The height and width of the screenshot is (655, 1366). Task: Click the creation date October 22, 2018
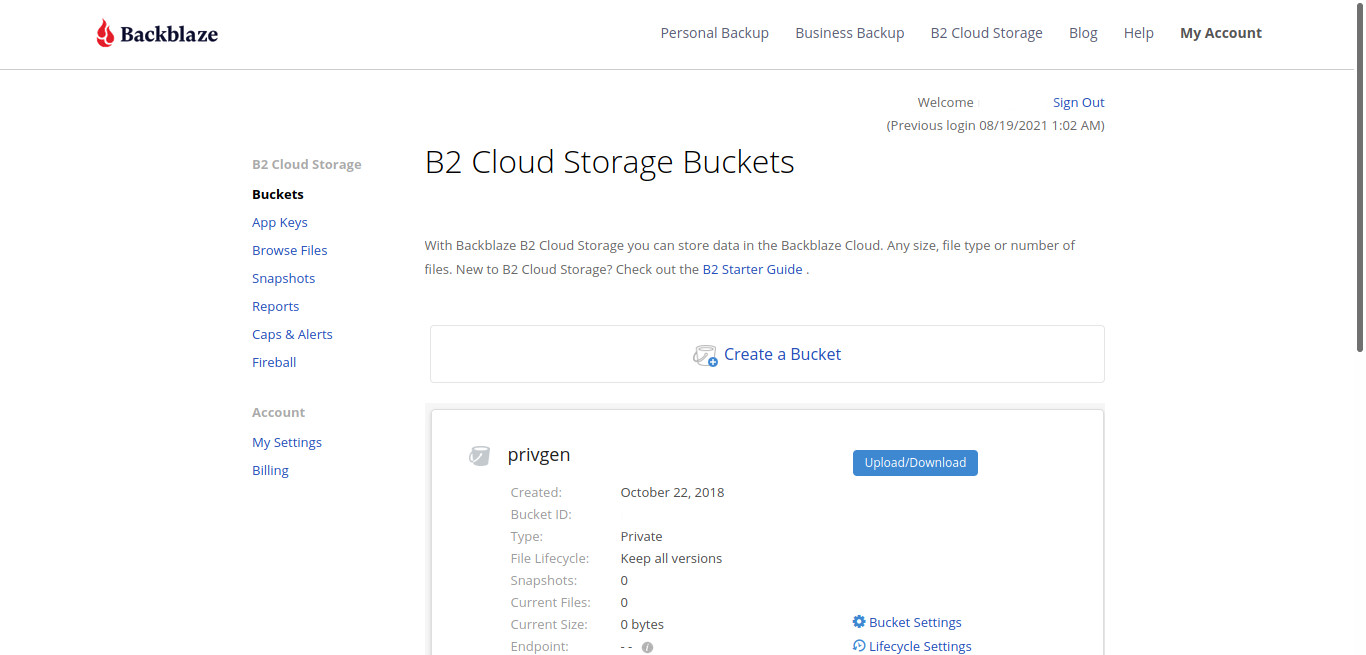pos(672,492)
